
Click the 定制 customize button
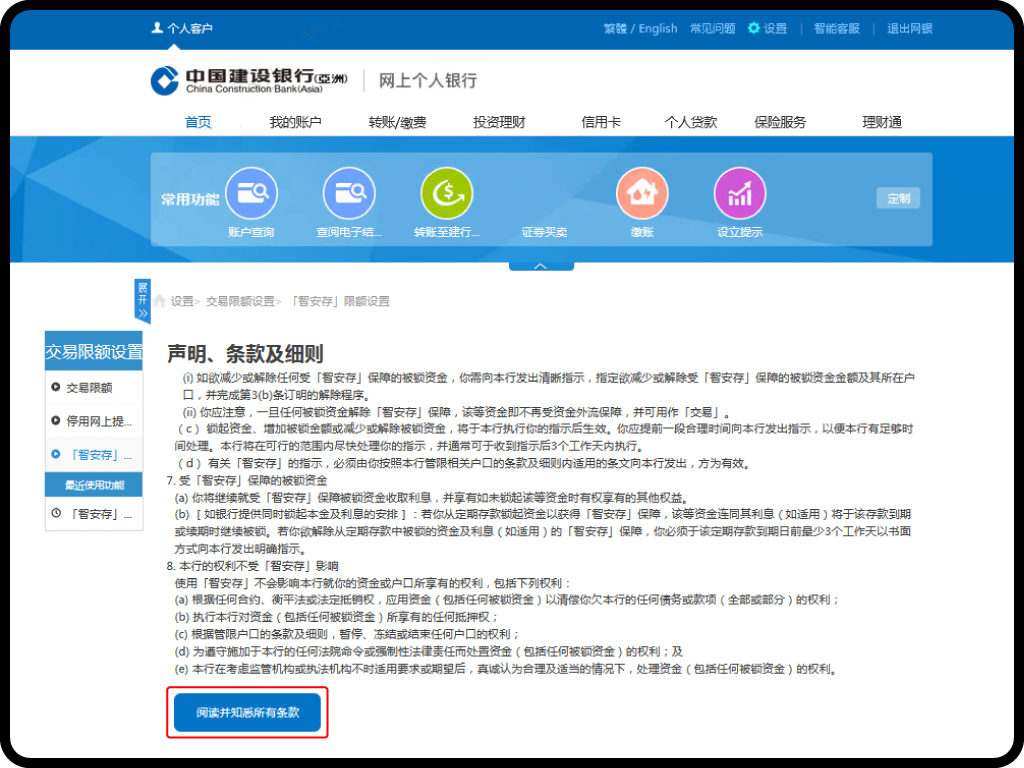pos(897,198)
